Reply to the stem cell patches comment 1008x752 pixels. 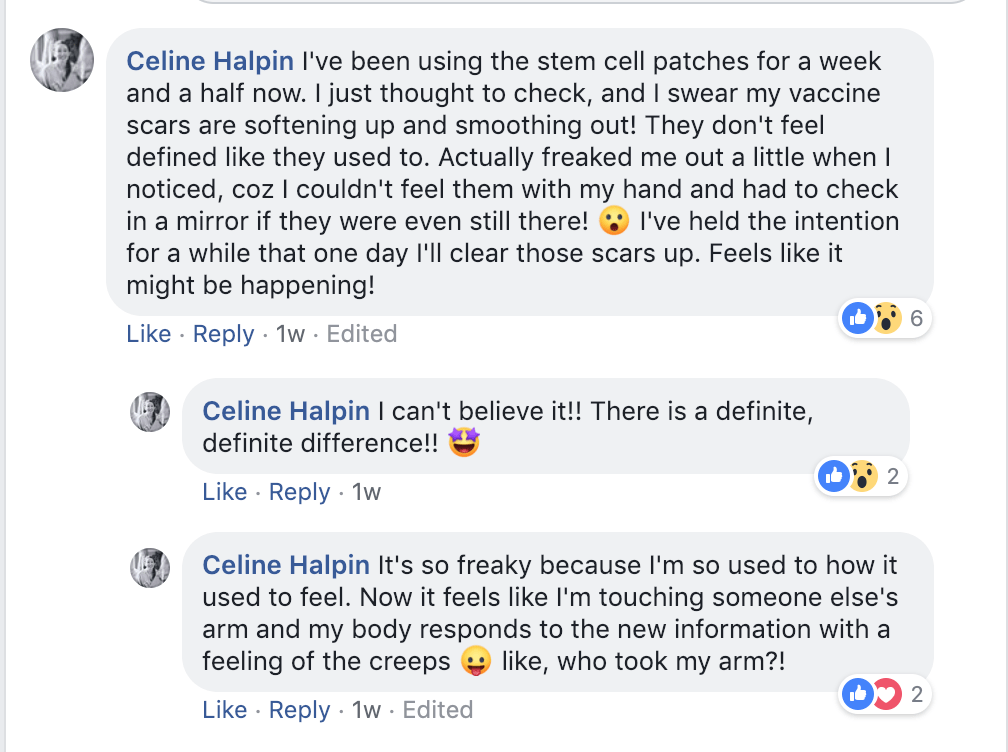pos(223,334)
